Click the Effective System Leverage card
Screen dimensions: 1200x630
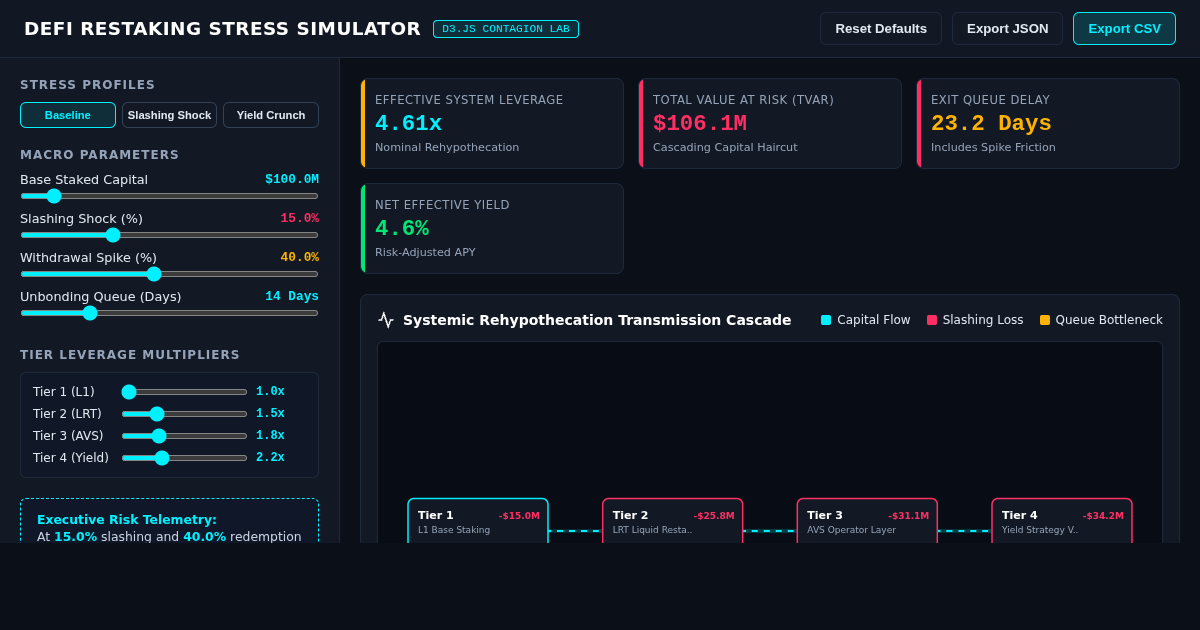tap(492, 124)
